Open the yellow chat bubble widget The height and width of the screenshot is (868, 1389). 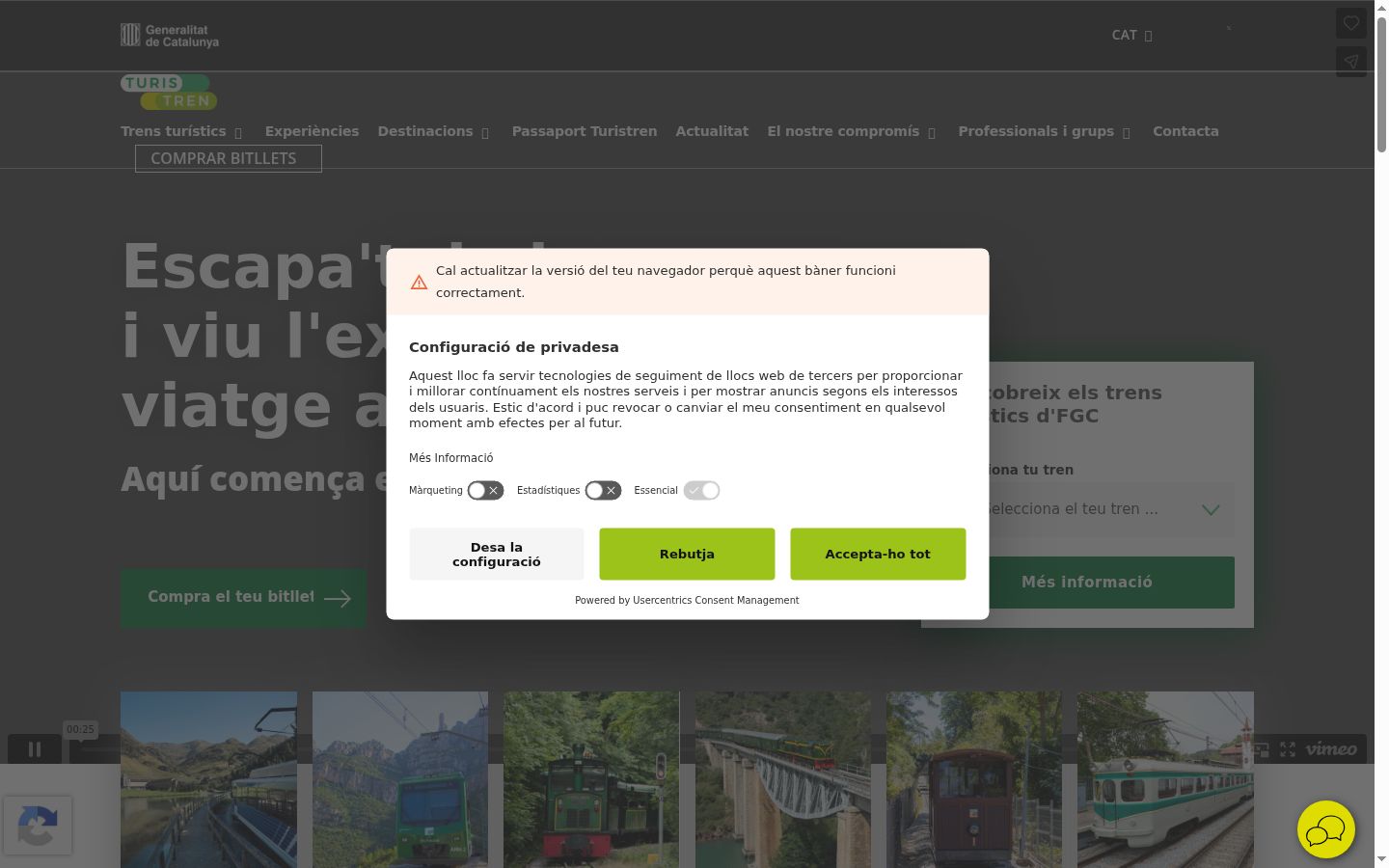(1326, 829)
